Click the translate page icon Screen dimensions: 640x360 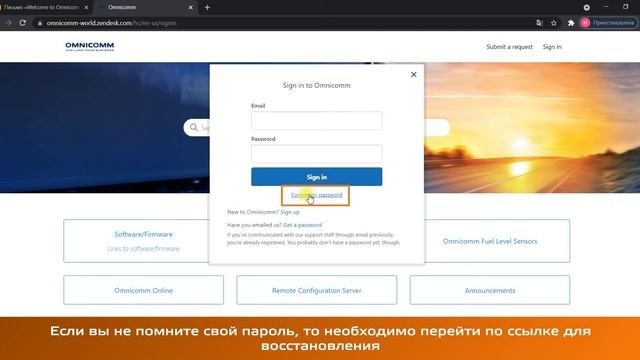539,23
